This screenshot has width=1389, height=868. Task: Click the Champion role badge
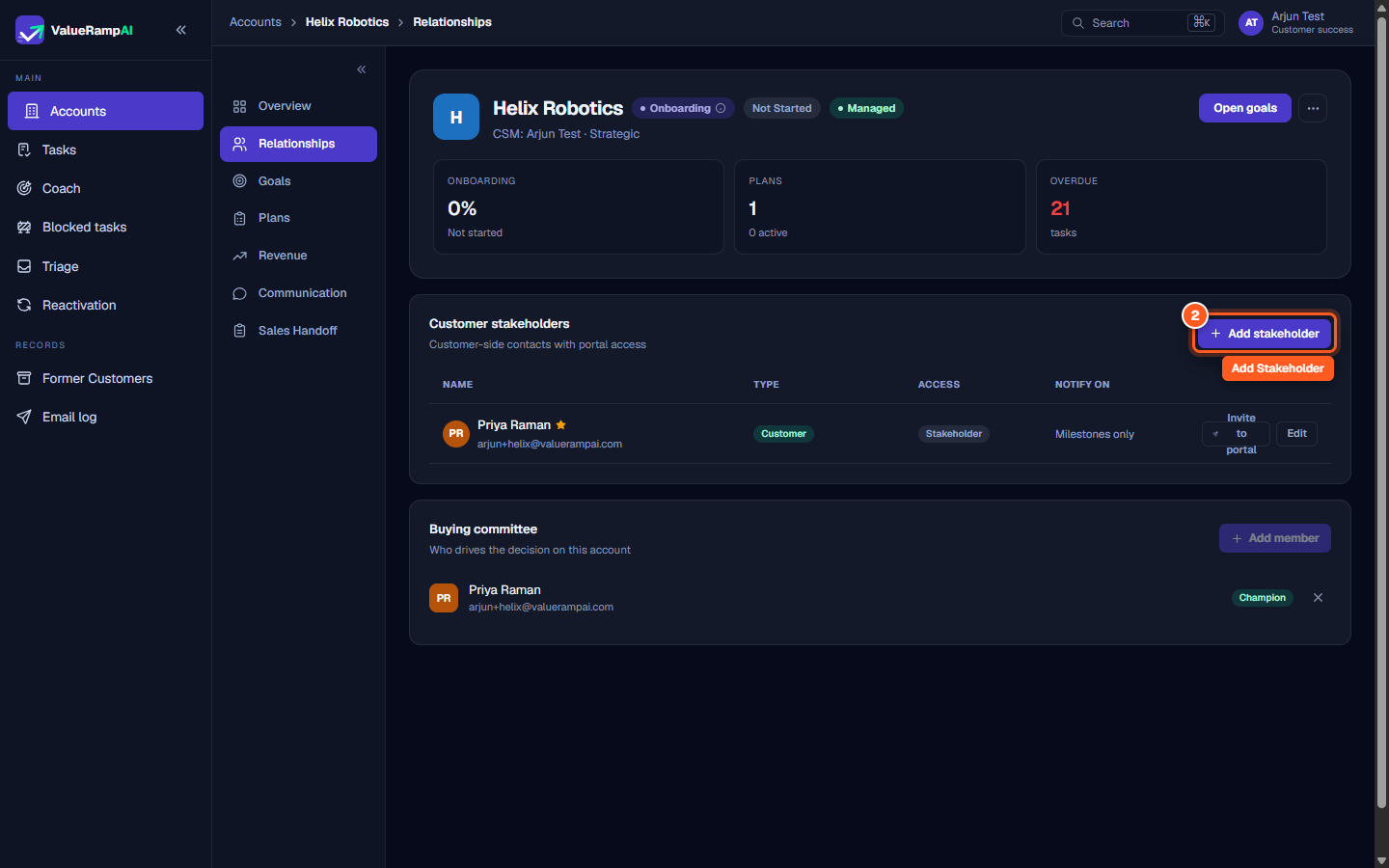tap(1263, 598)
